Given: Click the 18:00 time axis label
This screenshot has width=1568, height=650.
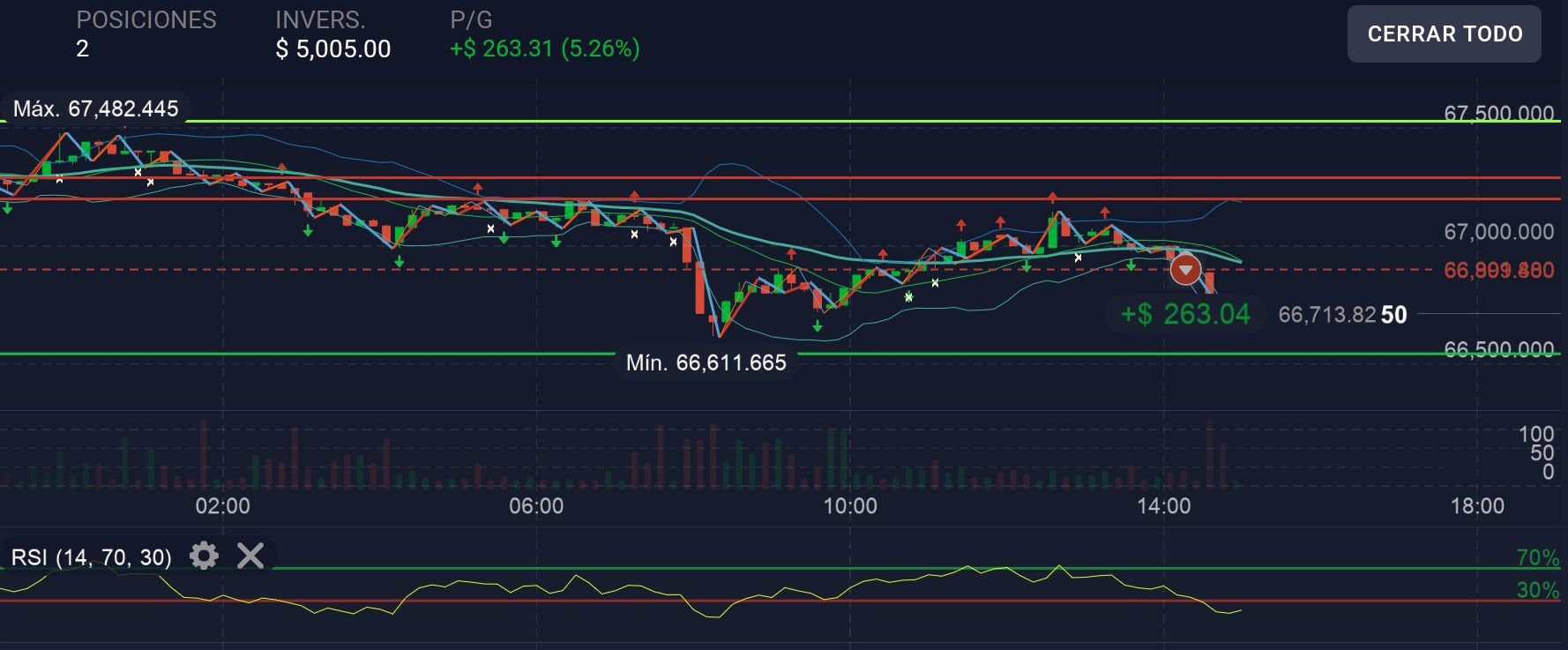Looking at the screenshot, I should click(1477, 505).
